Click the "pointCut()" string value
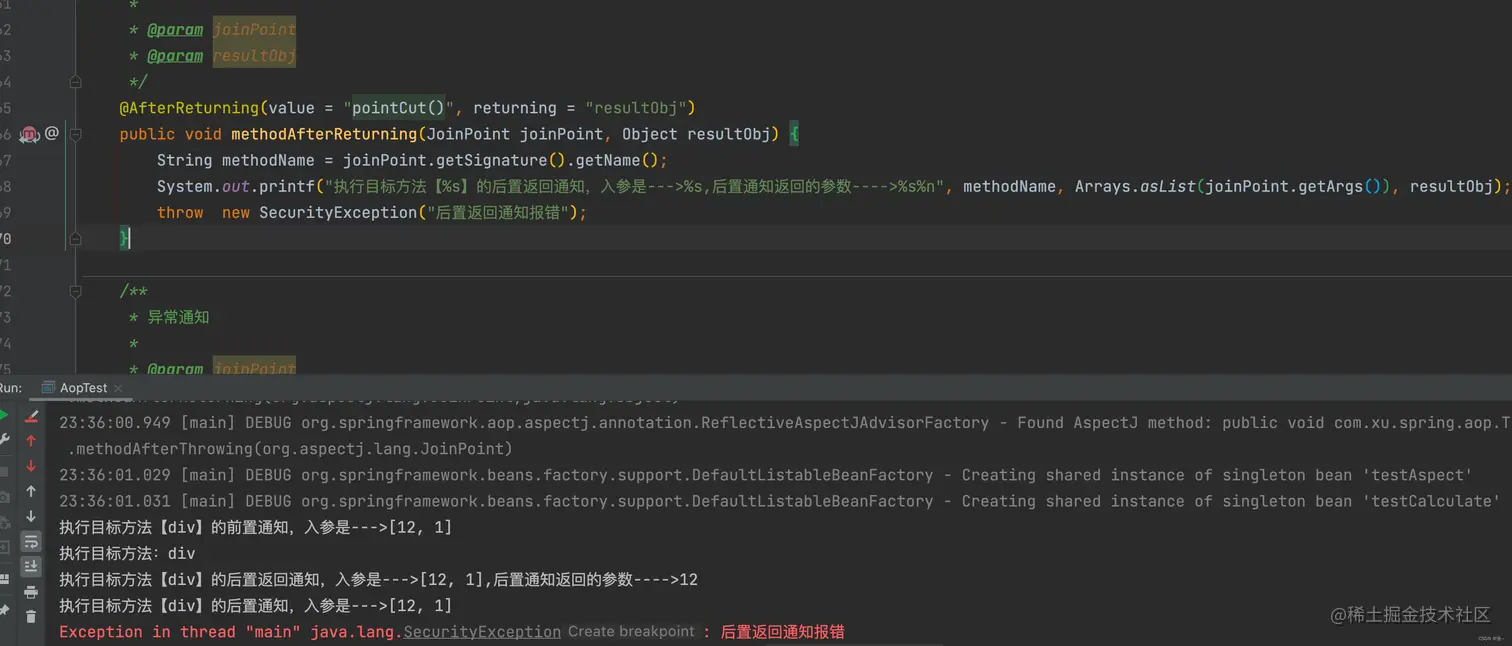 [400, 108]
